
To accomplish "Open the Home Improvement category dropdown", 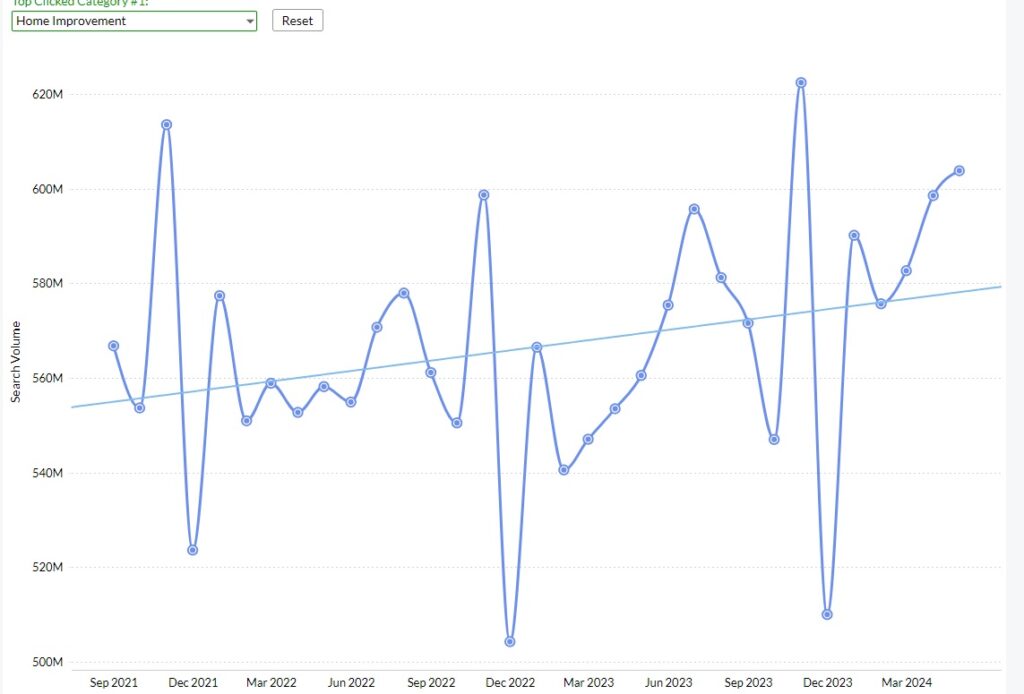I will click(134, 21).
